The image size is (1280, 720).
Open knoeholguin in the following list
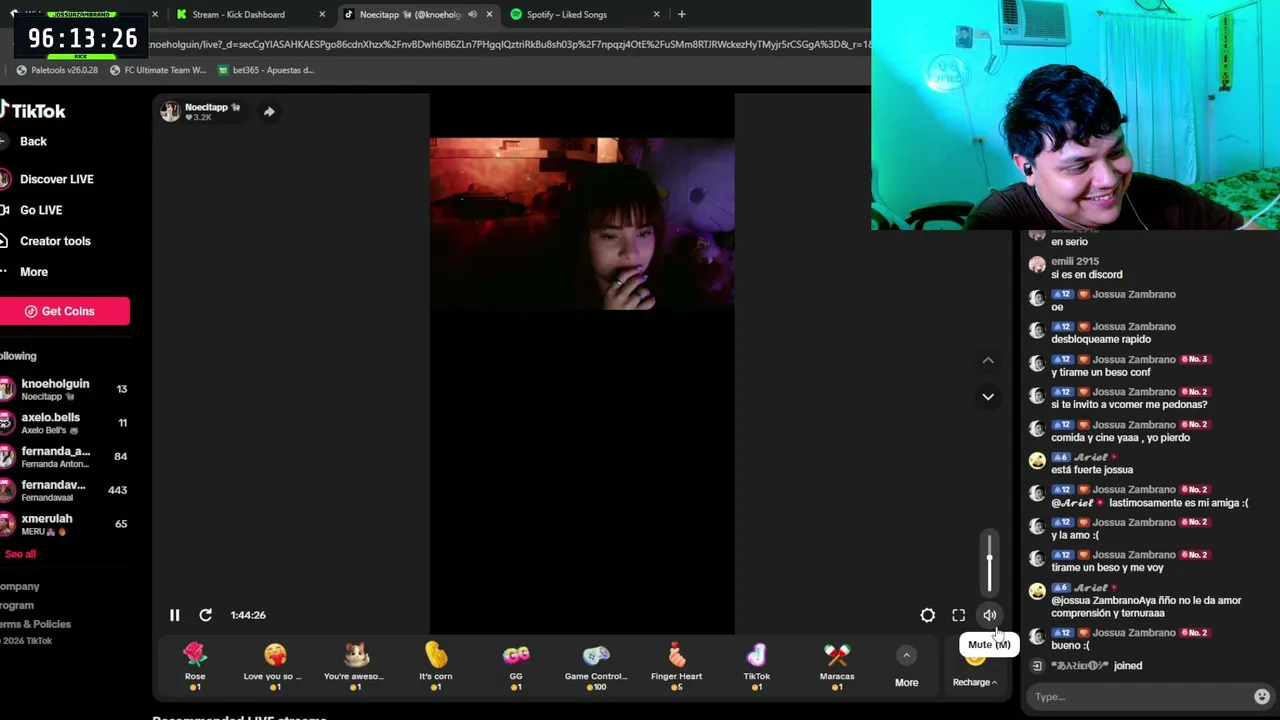click(x=64, y=389)
